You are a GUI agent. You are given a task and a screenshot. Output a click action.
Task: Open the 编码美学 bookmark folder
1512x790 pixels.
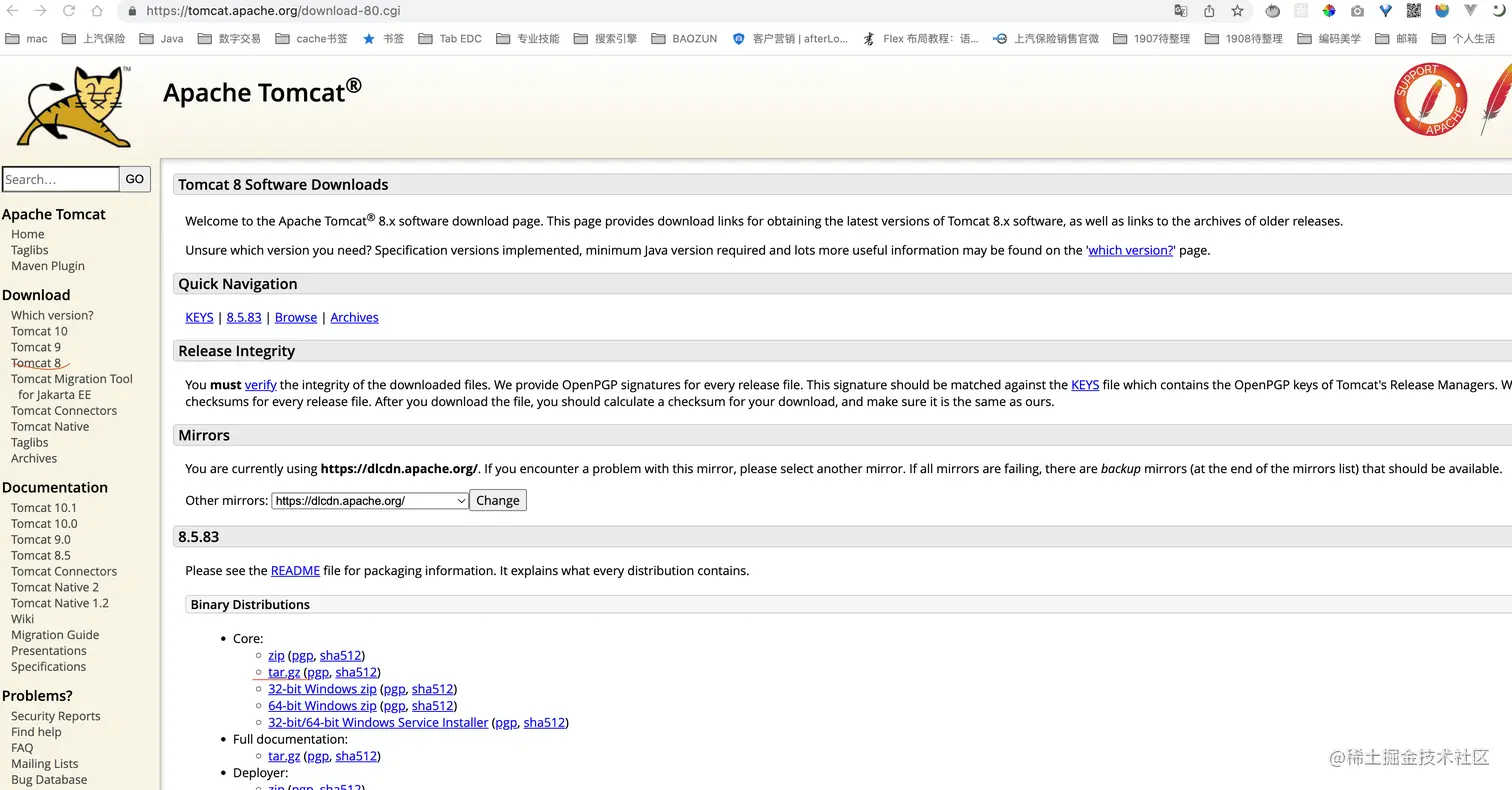tap(1329, 39)
